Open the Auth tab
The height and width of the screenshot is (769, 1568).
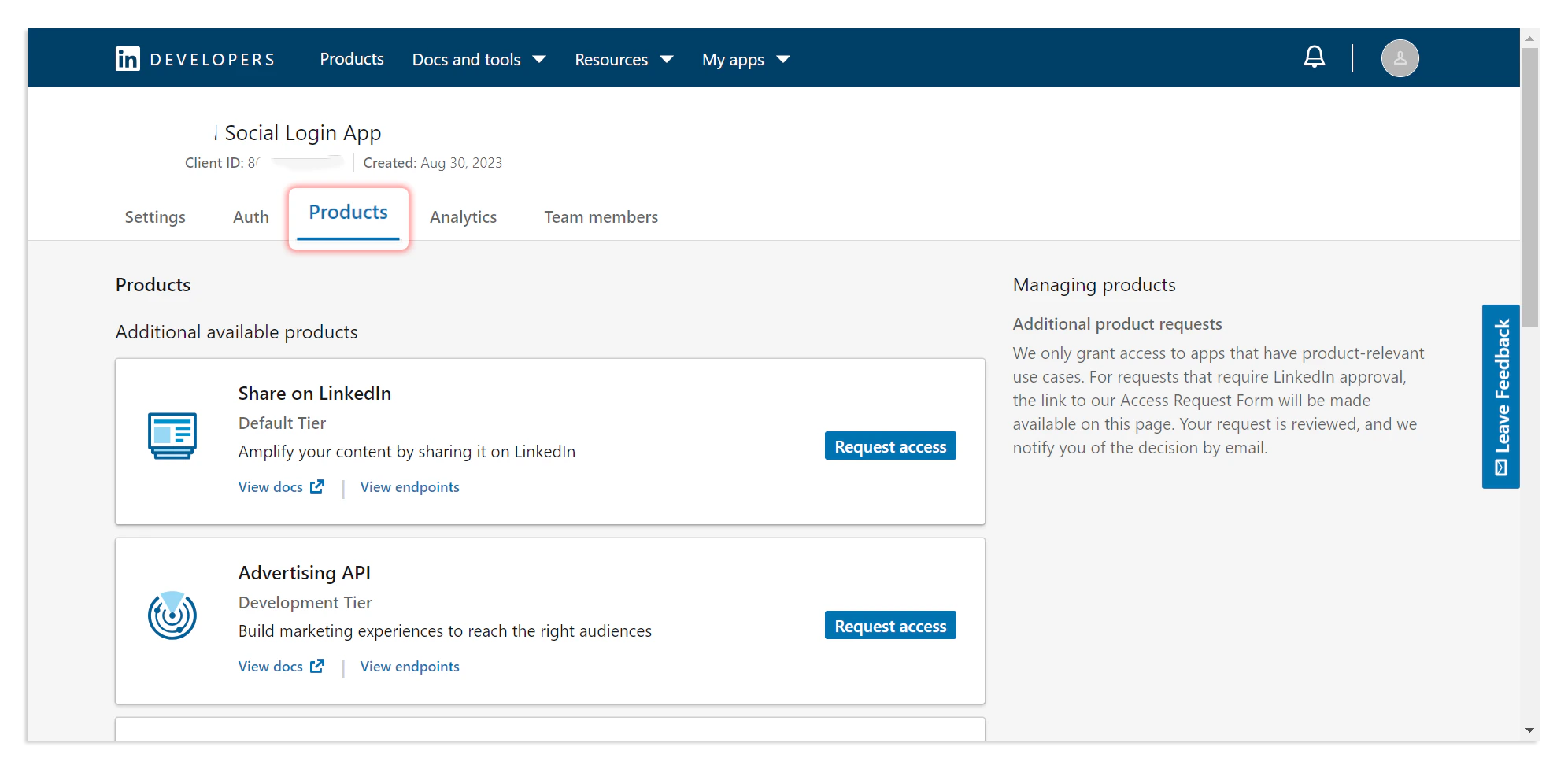(250, 216)
